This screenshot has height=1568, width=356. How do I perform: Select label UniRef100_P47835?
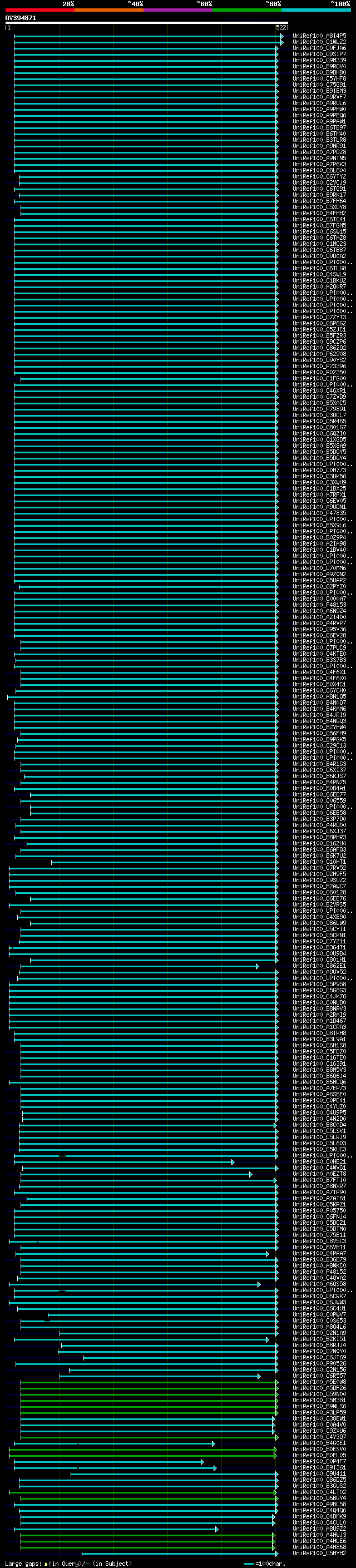319,513
